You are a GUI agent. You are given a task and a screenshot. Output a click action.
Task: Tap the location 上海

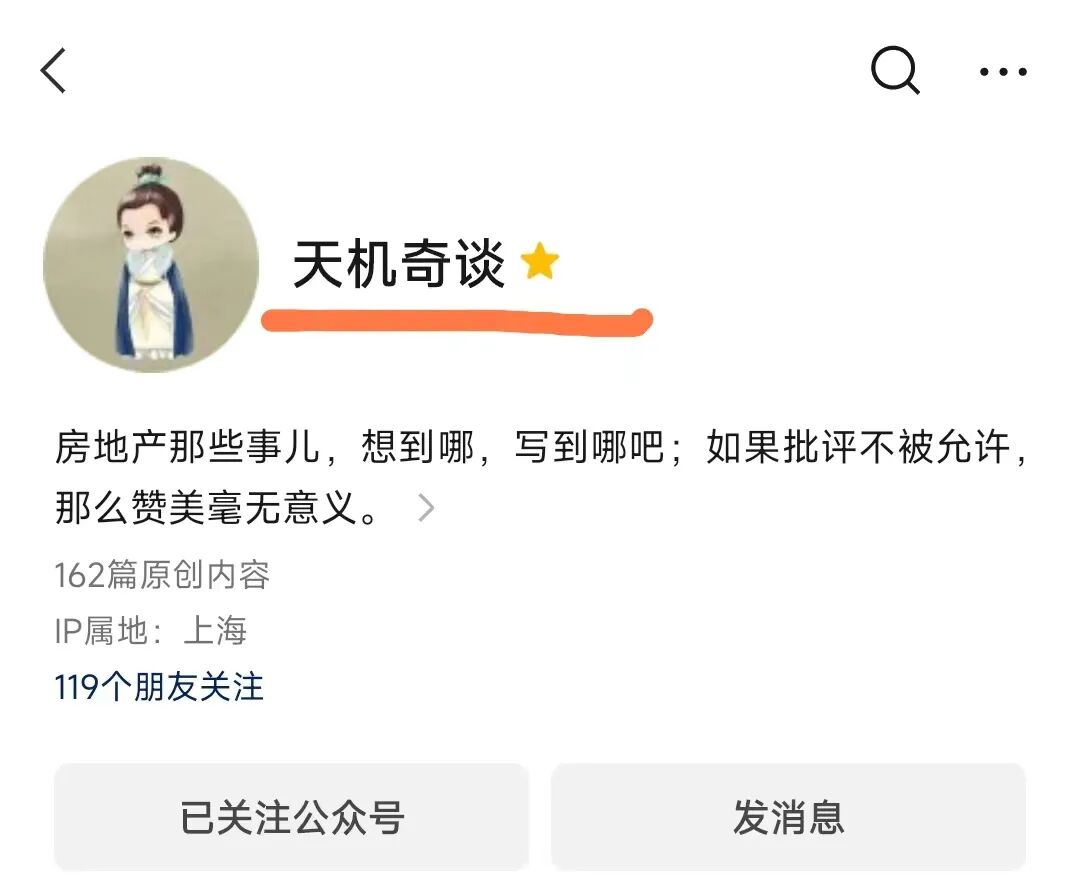(215, 631)
